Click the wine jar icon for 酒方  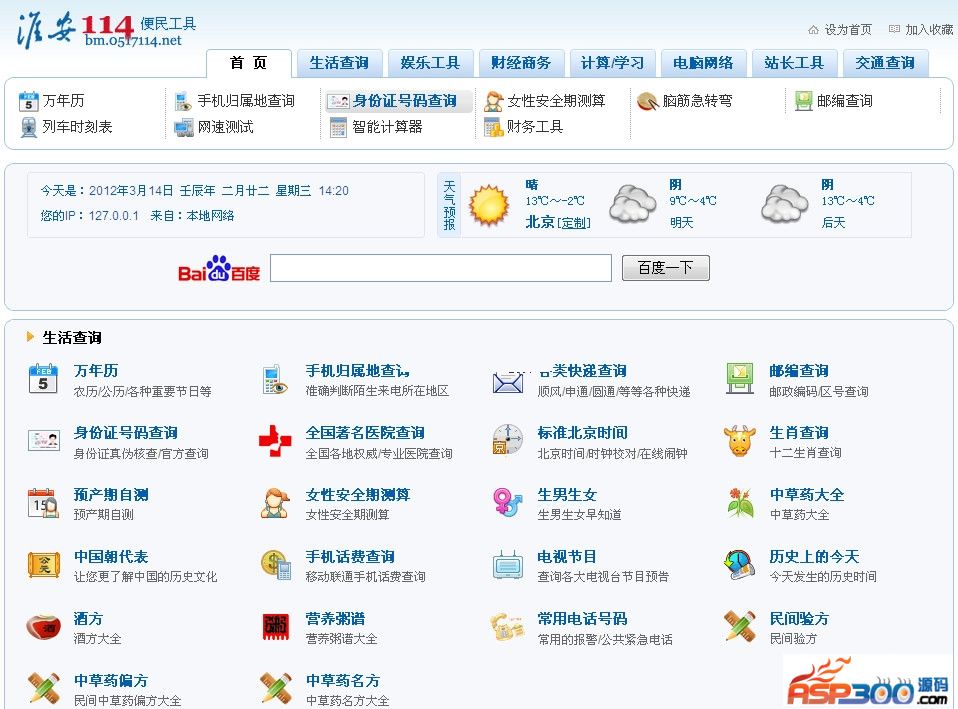point(43,626)
